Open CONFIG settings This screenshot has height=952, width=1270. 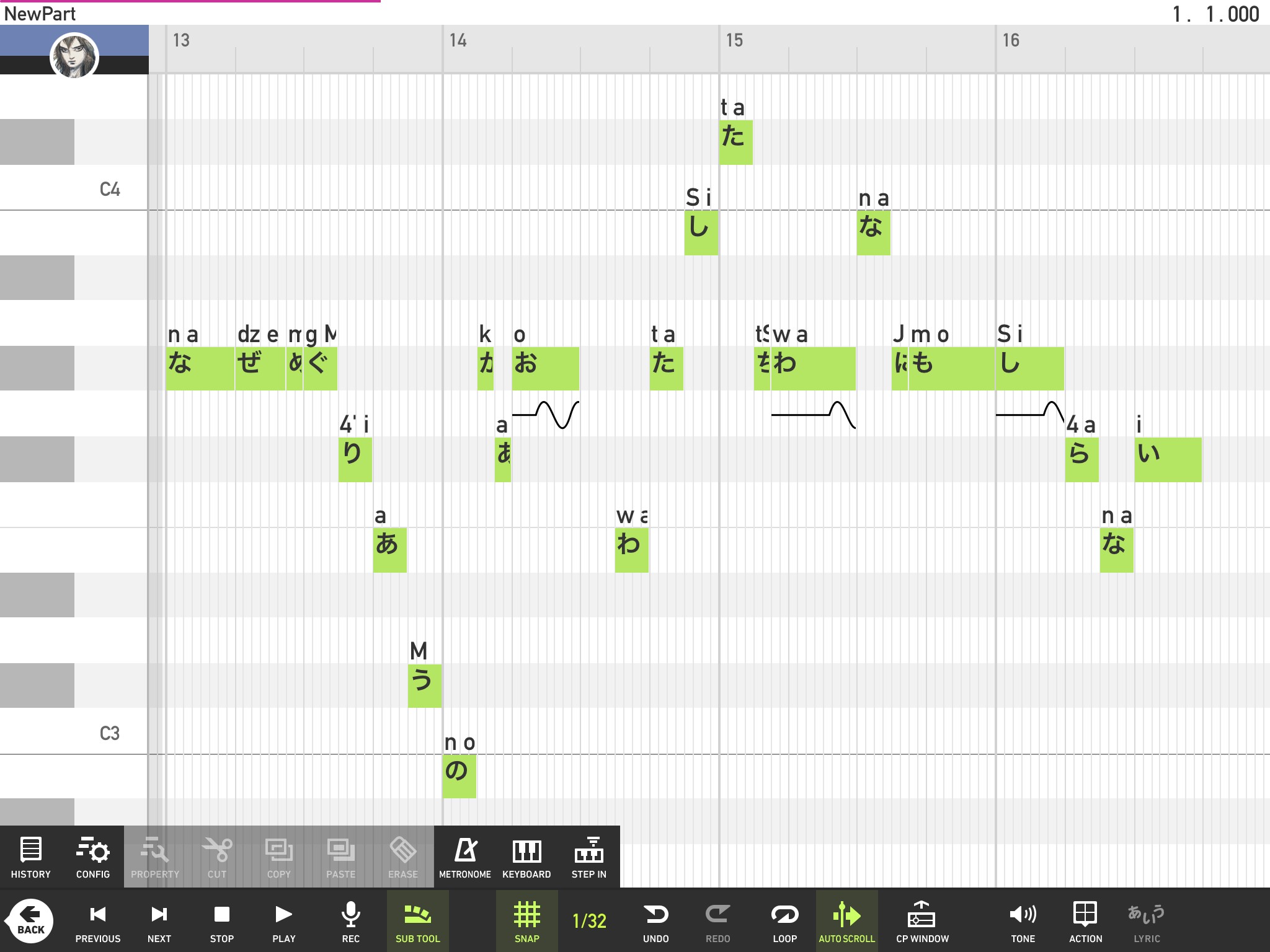[x=92, y=857]
